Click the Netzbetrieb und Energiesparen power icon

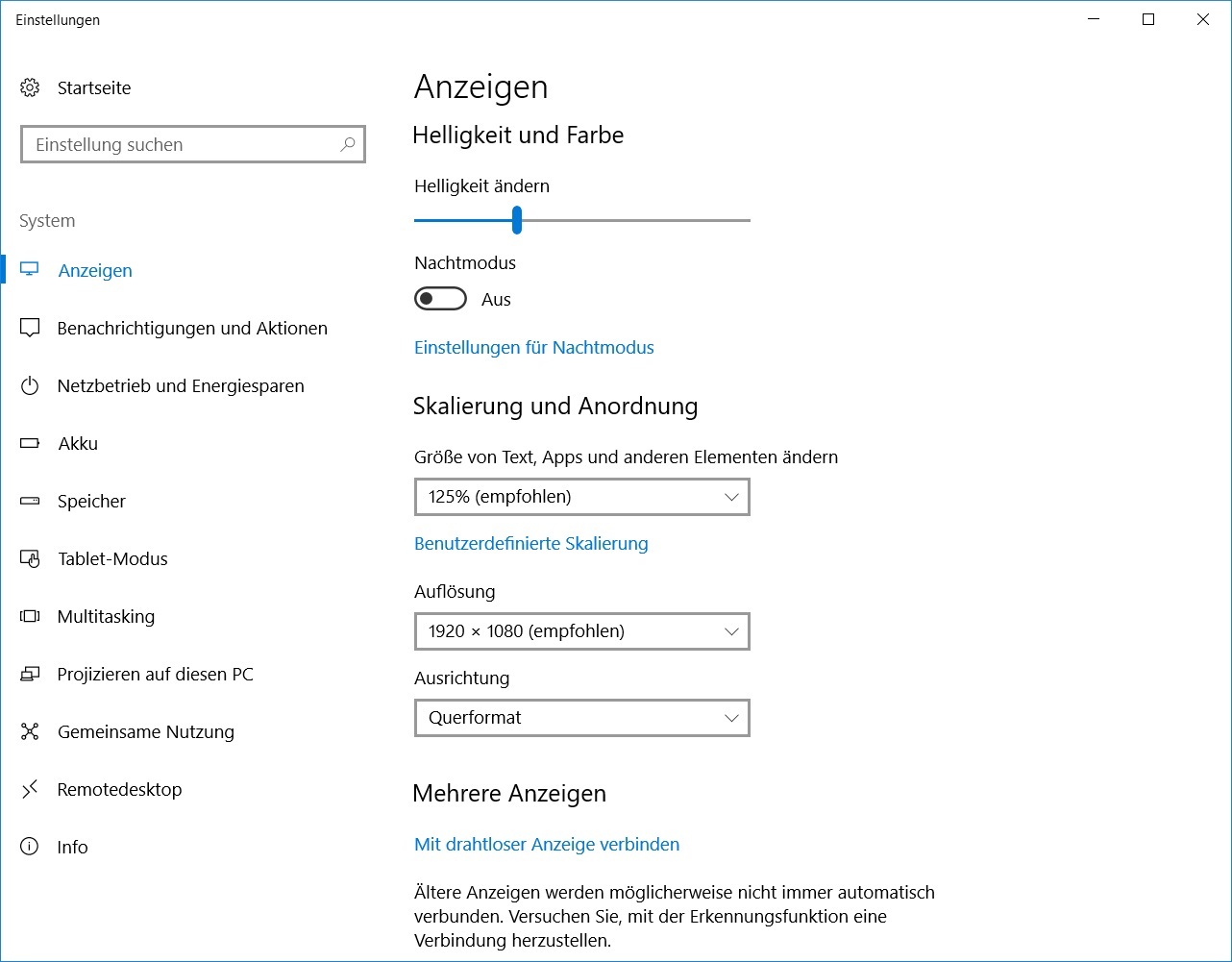(x=30, y=386)
